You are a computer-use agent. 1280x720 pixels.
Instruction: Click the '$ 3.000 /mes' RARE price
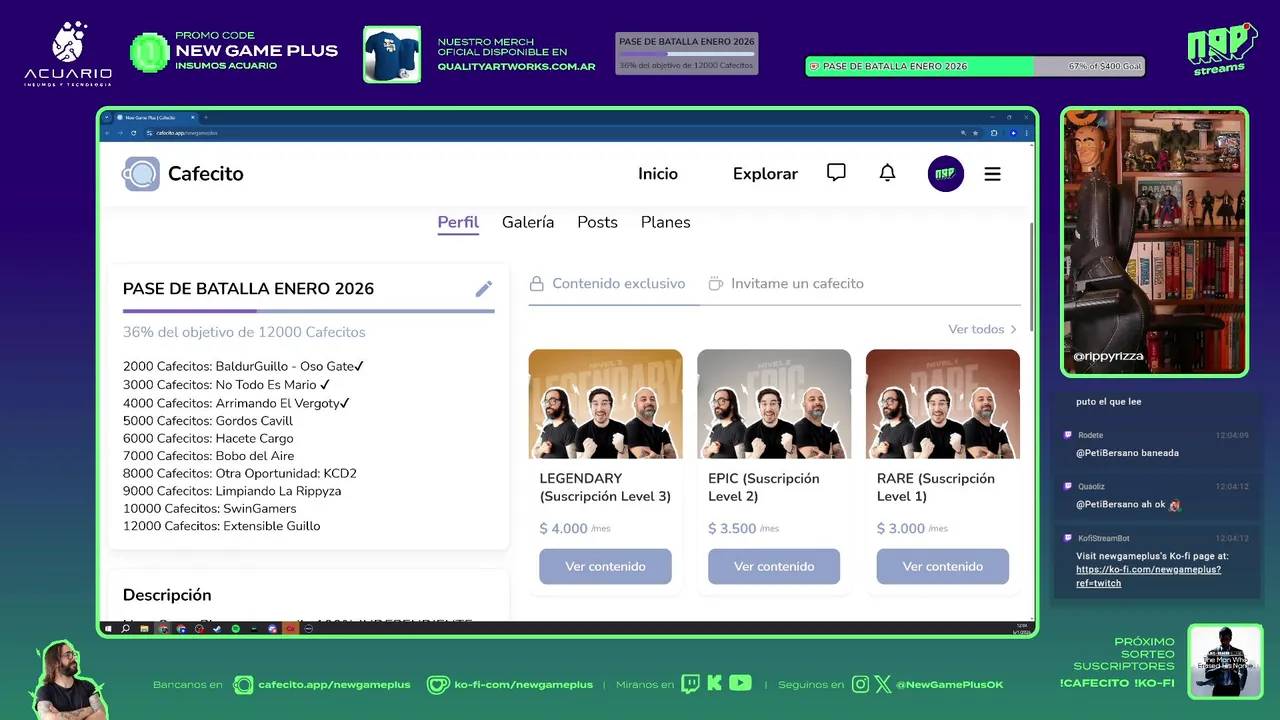coord(913,528)
